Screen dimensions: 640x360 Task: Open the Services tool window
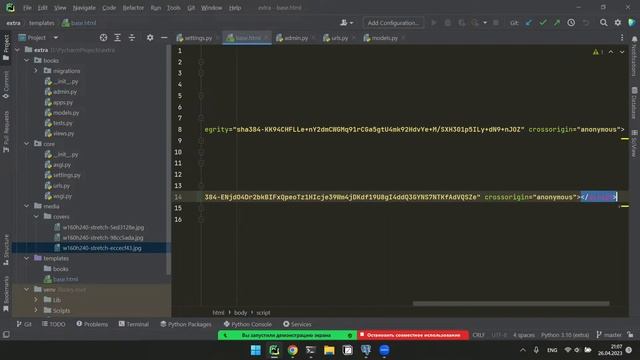pyautogui.click(x=297, y=324)
